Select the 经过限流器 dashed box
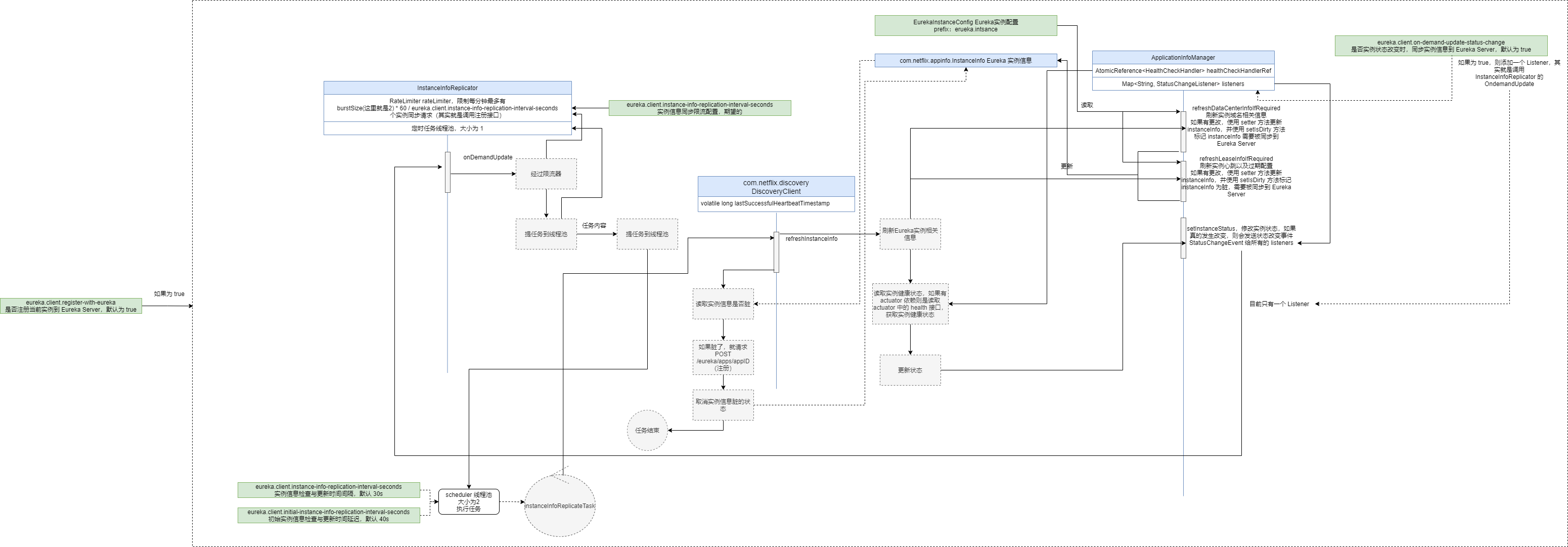 tap(546, 174)
